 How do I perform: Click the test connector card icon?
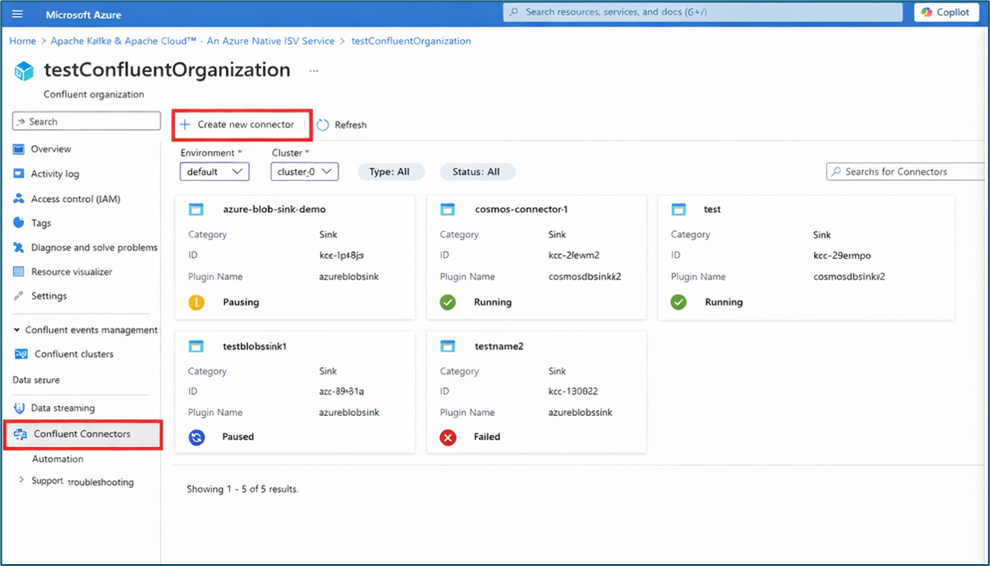point(679,209)
